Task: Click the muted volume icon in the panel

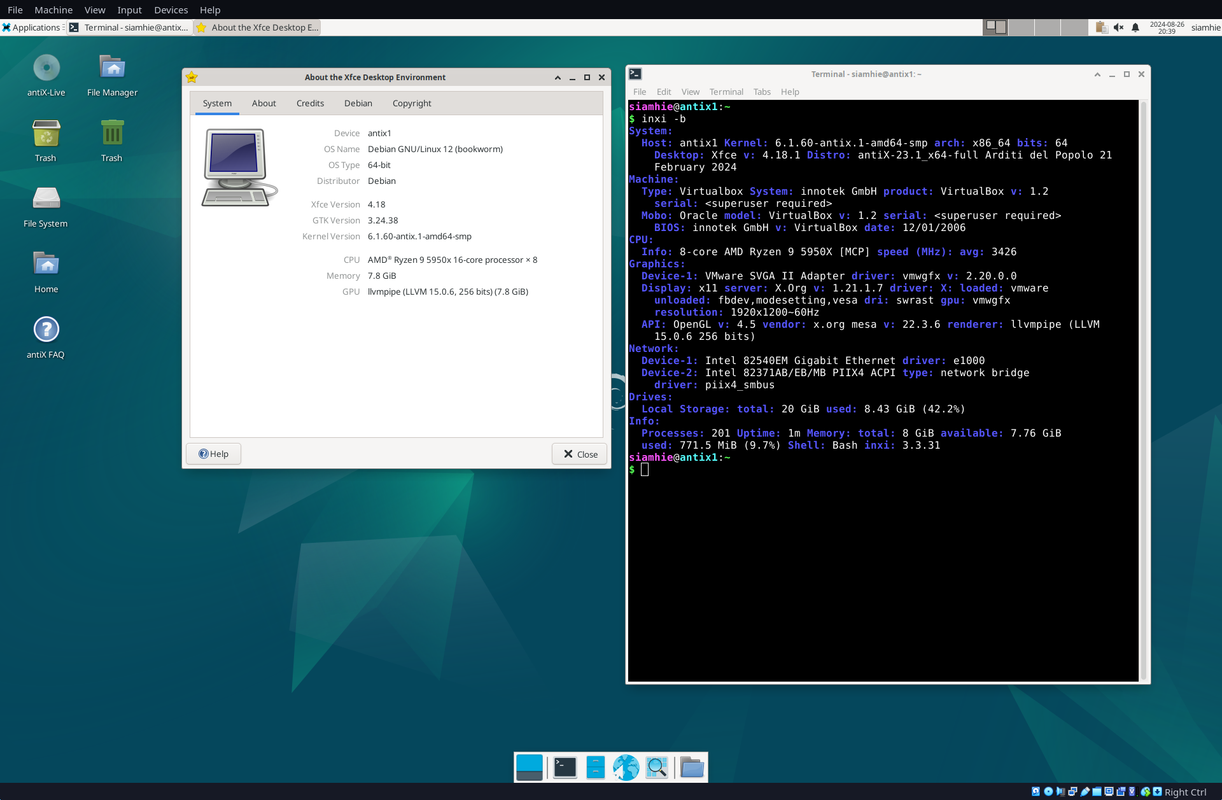Action: [x=1118, y=27]
